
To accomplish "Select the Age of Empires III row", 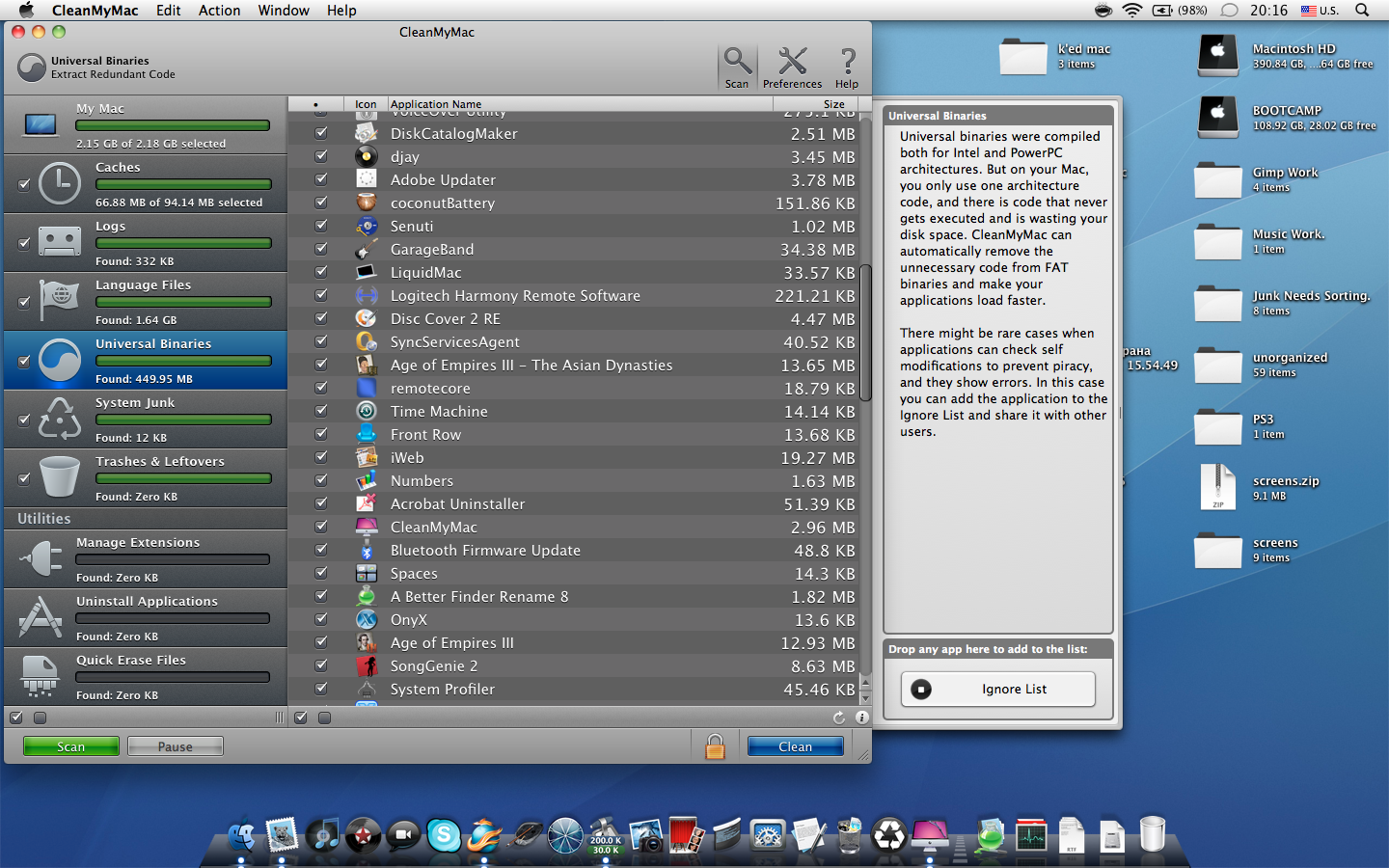I will (573, 642).
